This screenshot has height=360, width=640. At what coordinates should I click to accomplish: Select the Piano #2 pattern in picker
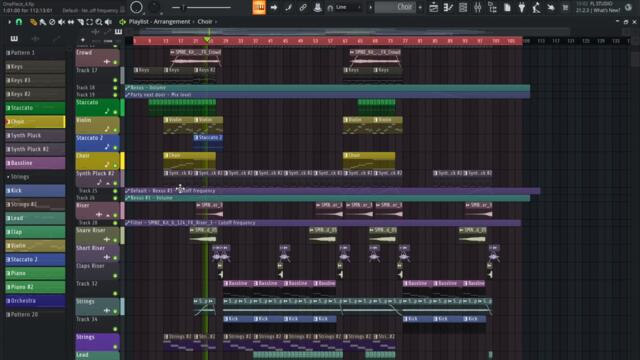pos(35,287)
